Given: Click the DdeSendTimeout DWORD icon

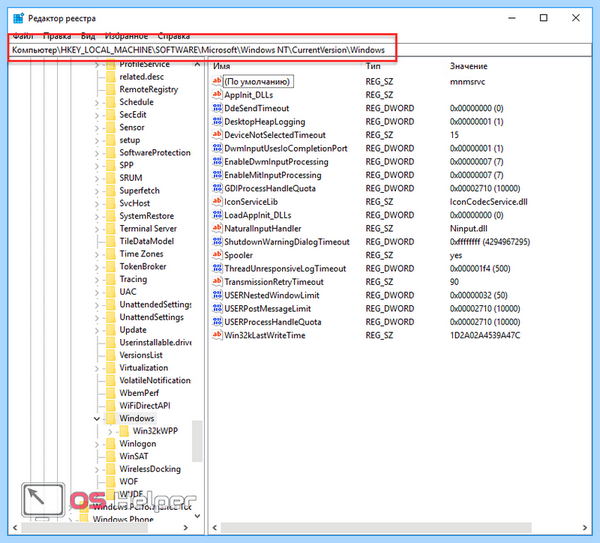Looking at the screenshot, I should click(x=217, y=108).
